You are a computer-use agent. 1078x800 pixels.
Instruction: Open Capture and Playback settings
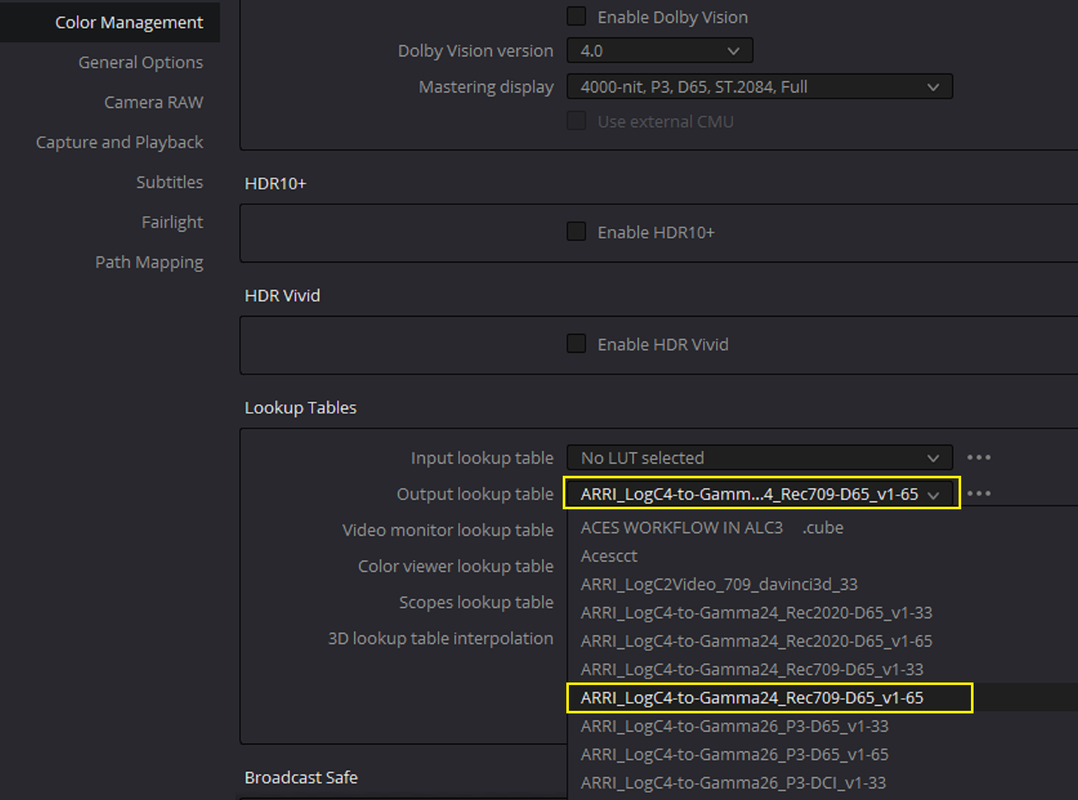pyautogui.click(x=119, y=142)
